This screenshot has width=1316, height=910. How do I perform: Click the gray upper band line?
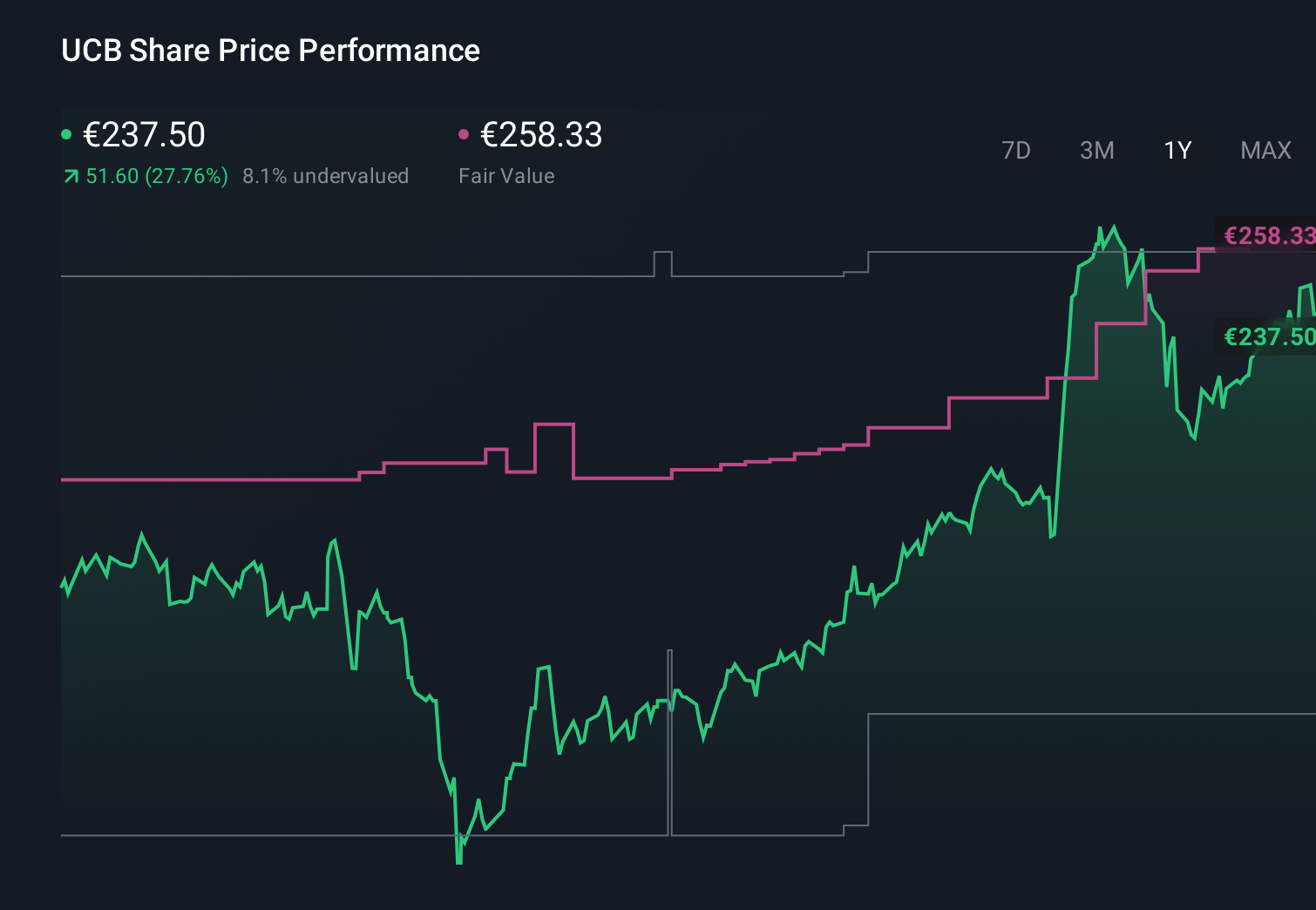349,277
